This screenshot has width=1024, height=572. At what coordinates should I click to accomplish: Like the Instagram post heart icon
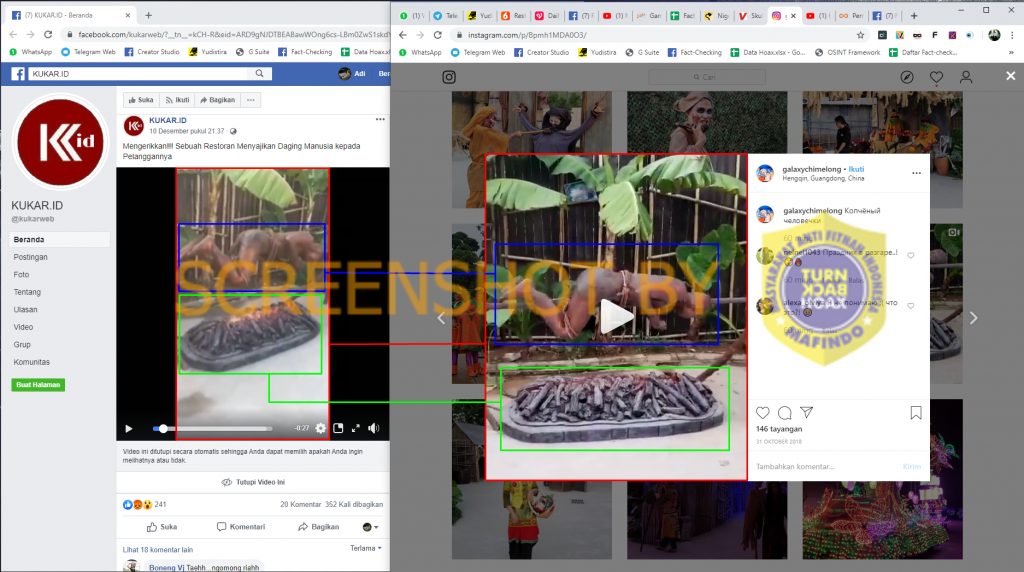[x=763, y=413]
